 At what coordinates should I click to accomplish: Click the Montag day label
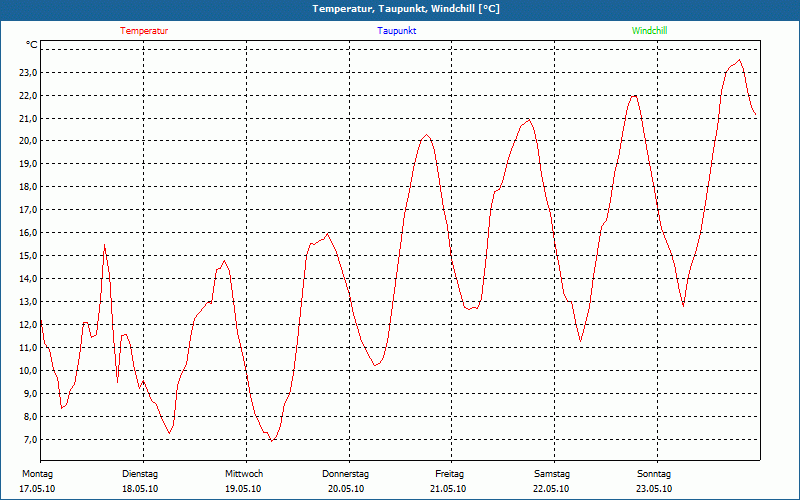[x=37, y=474]
